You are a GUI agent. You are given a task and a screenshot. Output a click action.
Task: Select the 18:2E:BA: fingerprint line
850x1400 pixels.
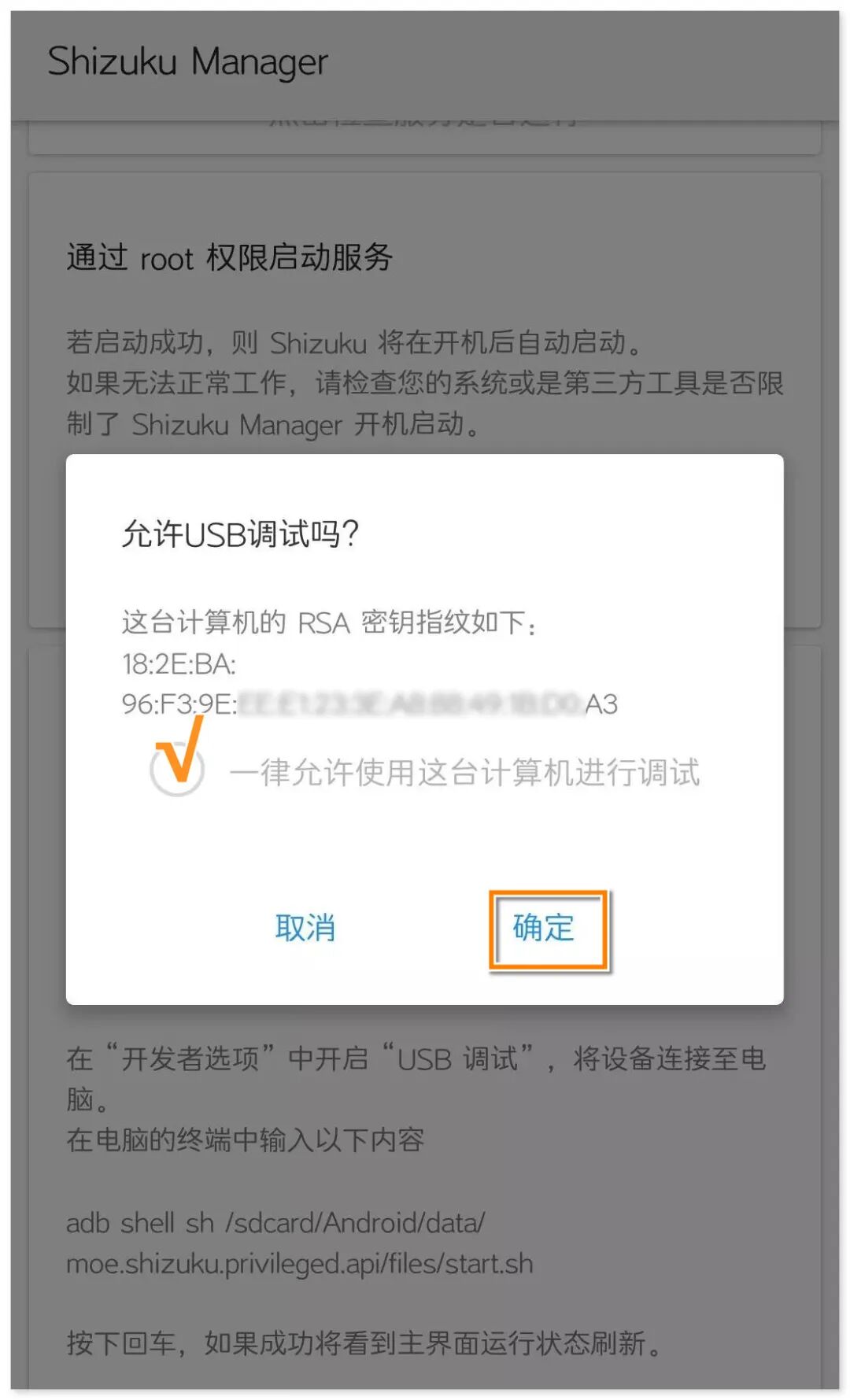click(179, 664)
